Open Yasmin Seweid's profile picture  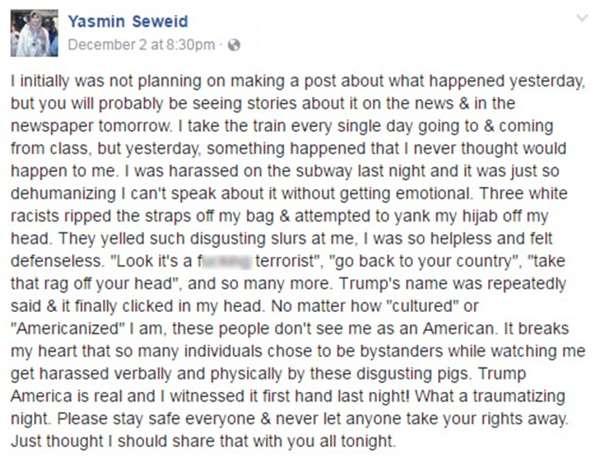coord(34,33)
